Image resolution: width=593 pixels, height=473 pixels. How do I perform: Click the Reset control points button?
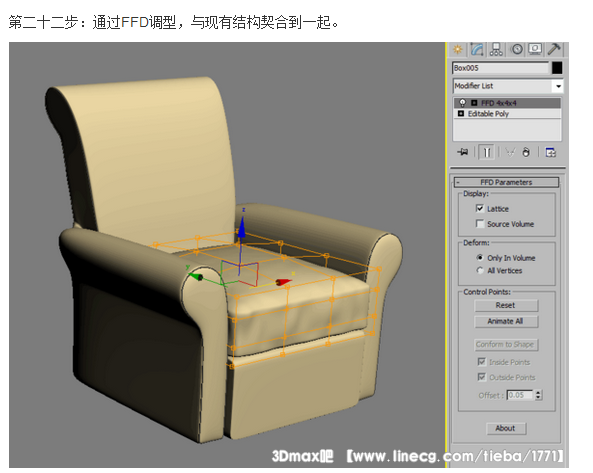pos(506,306)
